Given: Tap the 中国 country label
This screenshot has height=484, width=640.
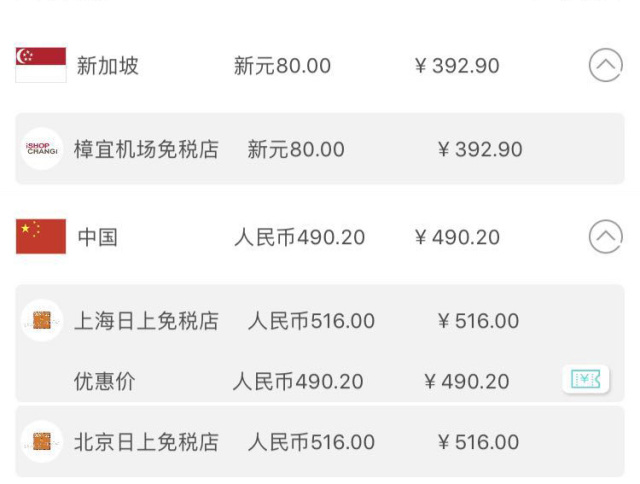Looking at the screenshot, I should [x=98, y=237].
